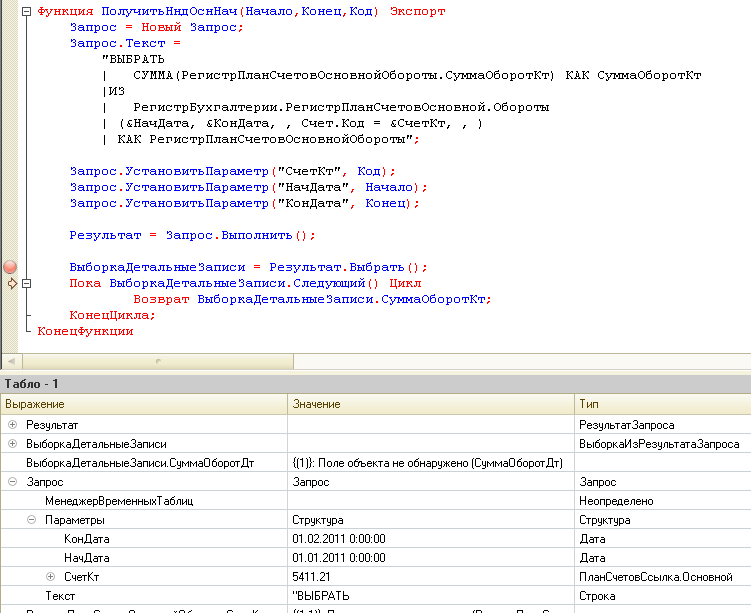The height and width of the screenshot is (613, 751).
Task: Click the Выражение column header
Action: point(144,404)
